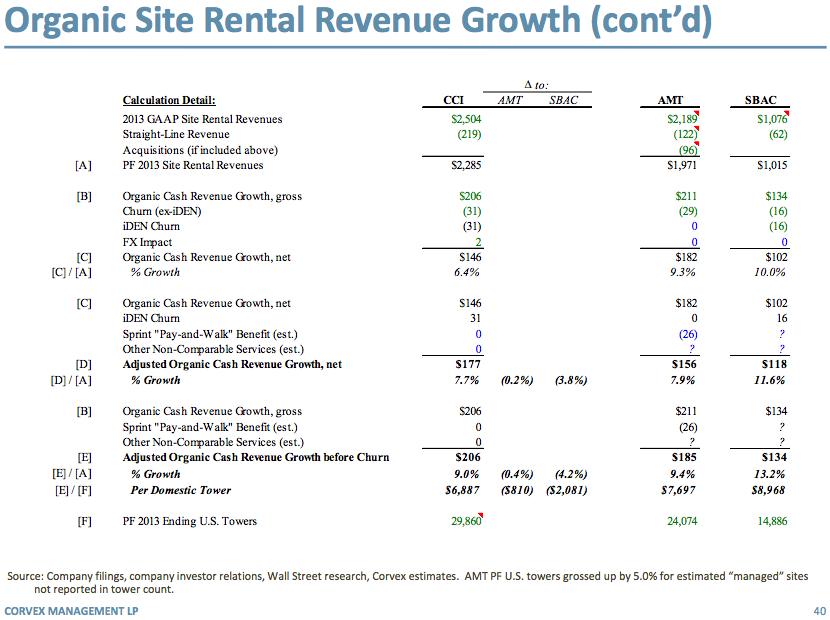Click the red comment marker on SBAC $1,076
Viewport: 830px width, 620px height.
pyautogui.click(x=786, y=115)
